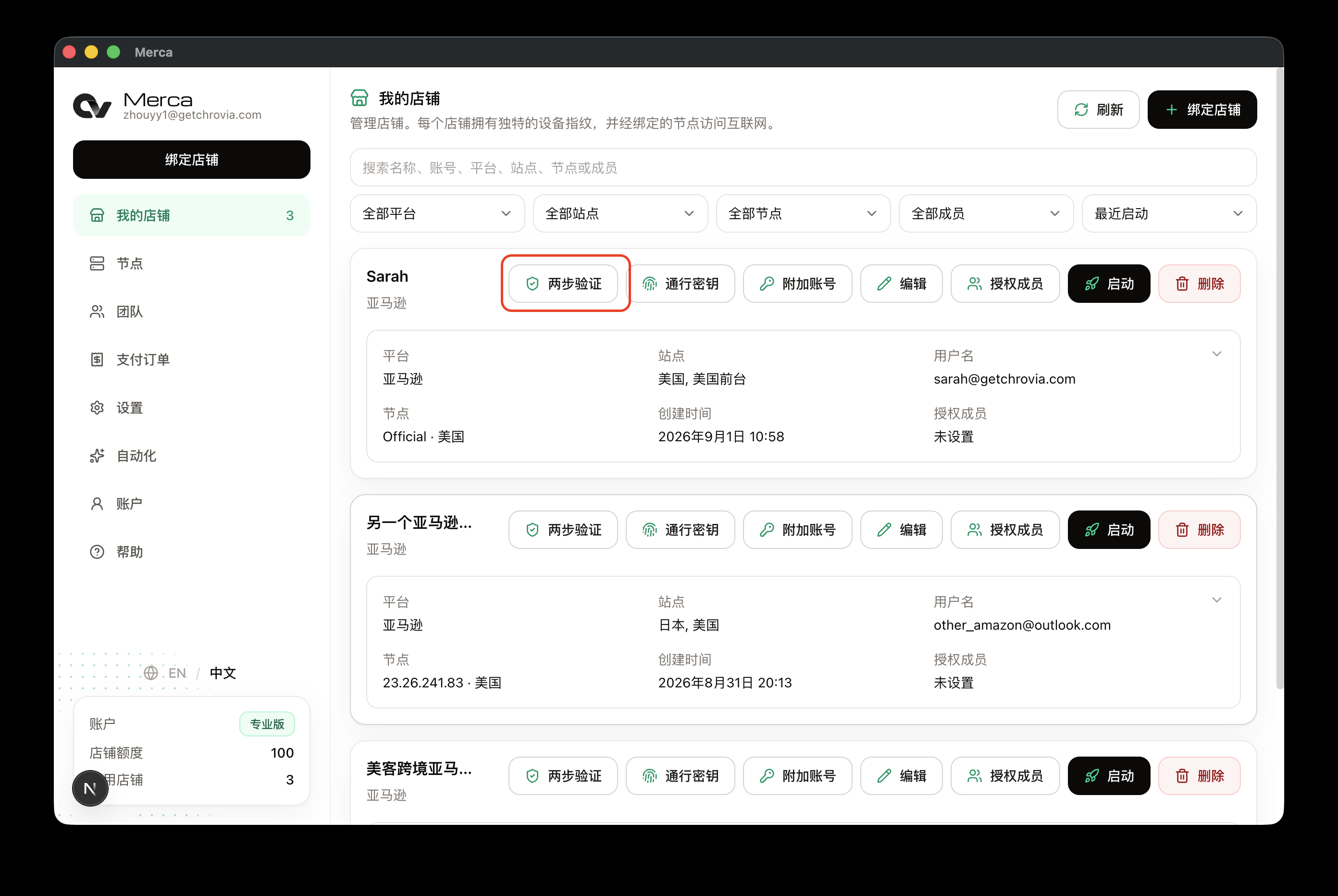Switch language to EN

click(x=177, y=672)
